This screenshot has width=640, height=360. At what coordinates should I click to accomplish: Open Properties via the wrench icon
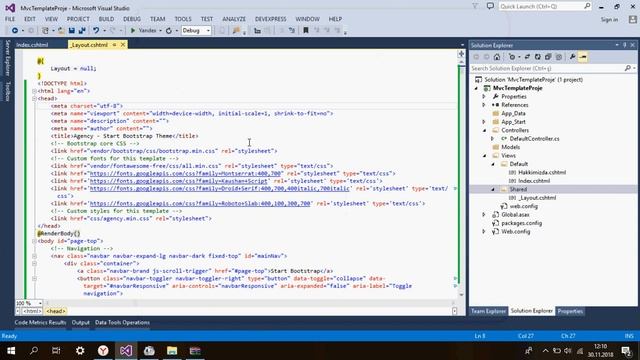tap(572, 57)
